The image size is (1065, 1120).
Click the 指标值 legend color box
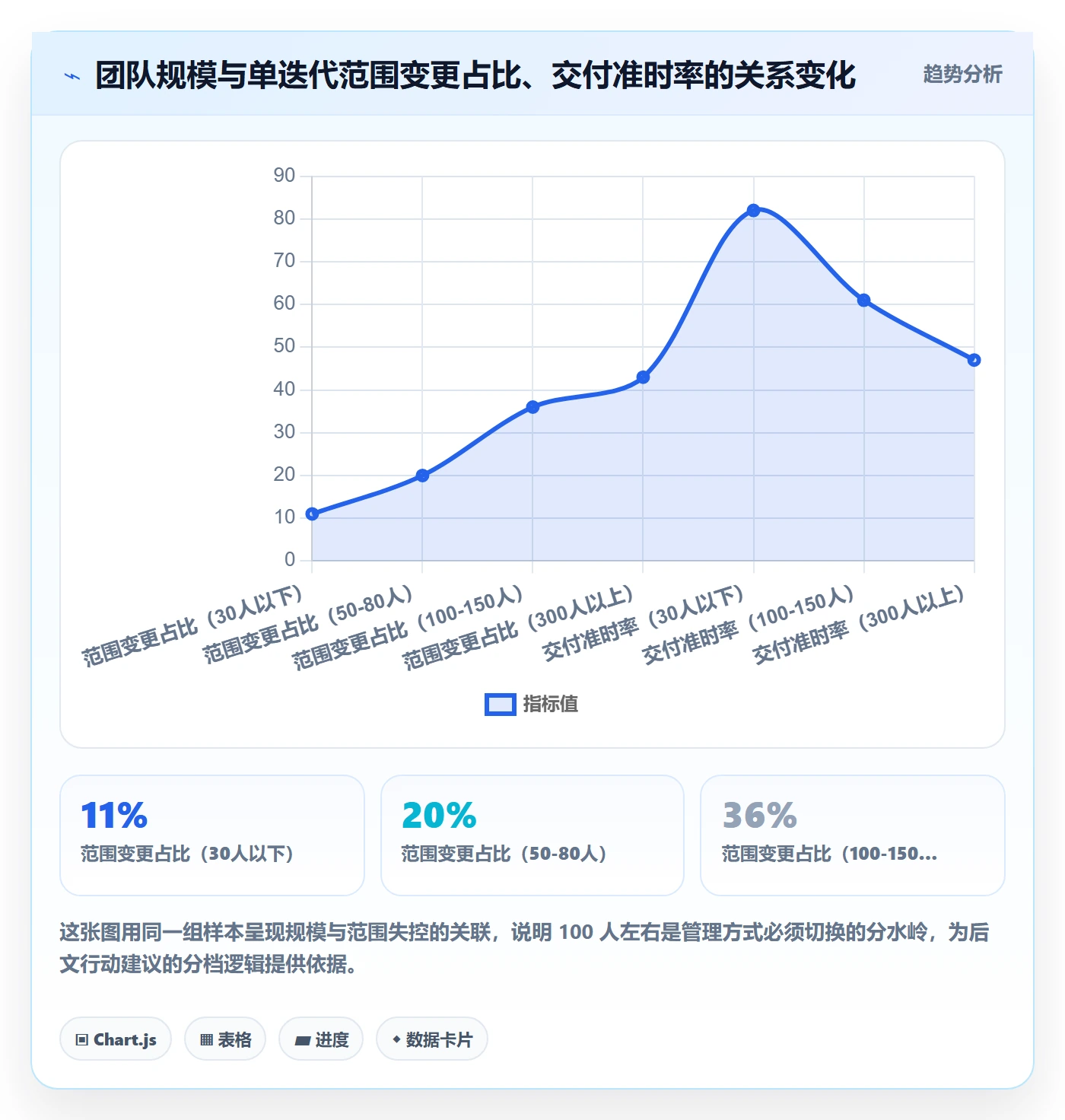click(x=500, y=704)
